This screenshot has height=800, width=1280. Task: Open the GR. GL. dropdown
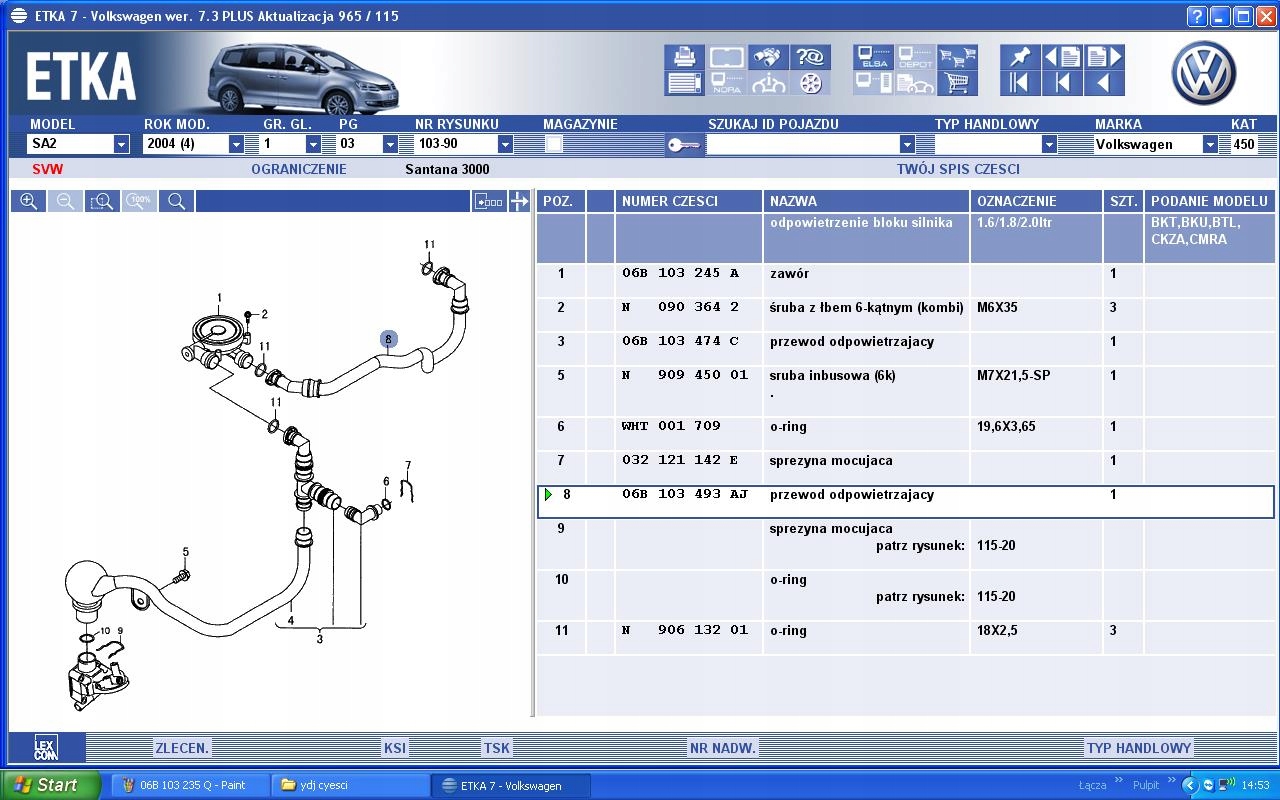tap(313, 144)
